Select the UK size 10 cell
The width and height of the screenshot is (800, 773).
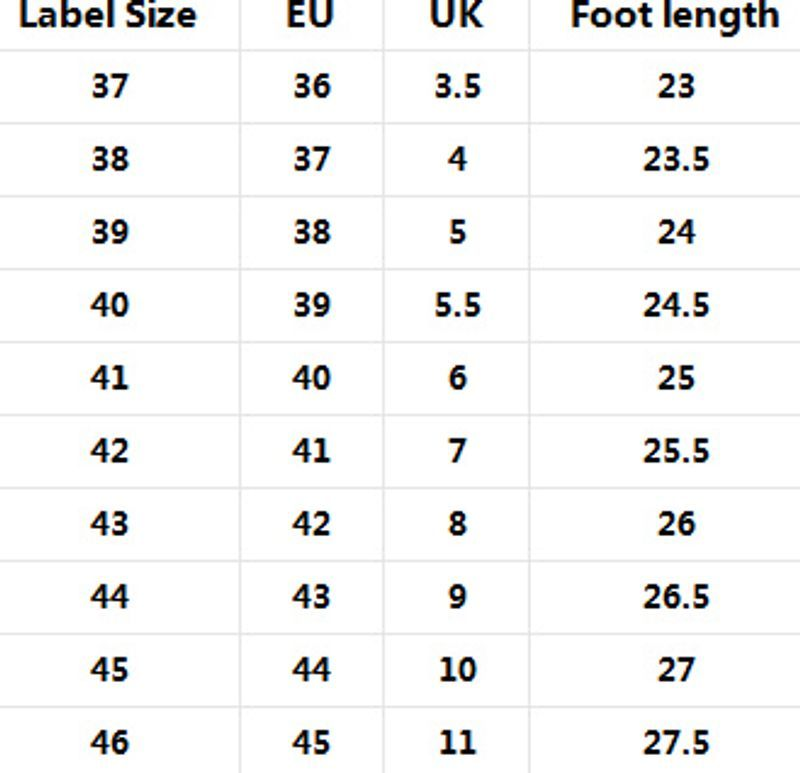[457, 669]
